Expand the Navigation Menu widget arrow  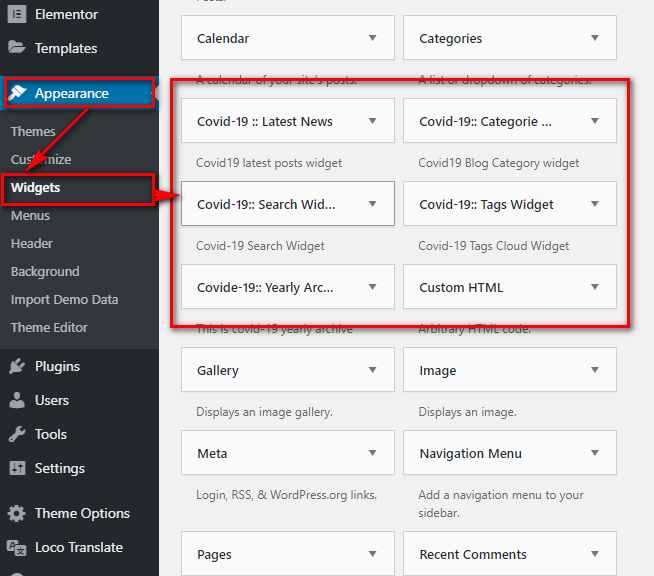coord(595,453)
